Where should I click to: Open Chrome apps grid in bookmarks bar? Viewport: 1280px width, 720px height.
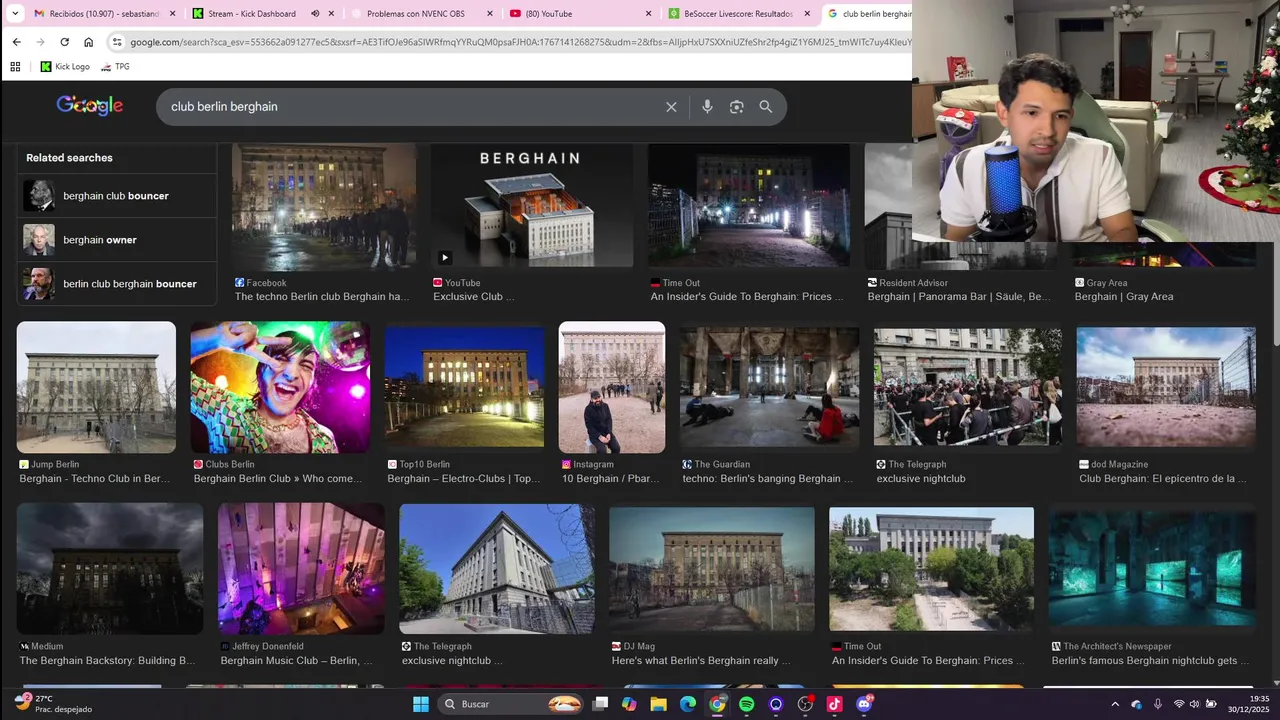[x=15, y=67]
